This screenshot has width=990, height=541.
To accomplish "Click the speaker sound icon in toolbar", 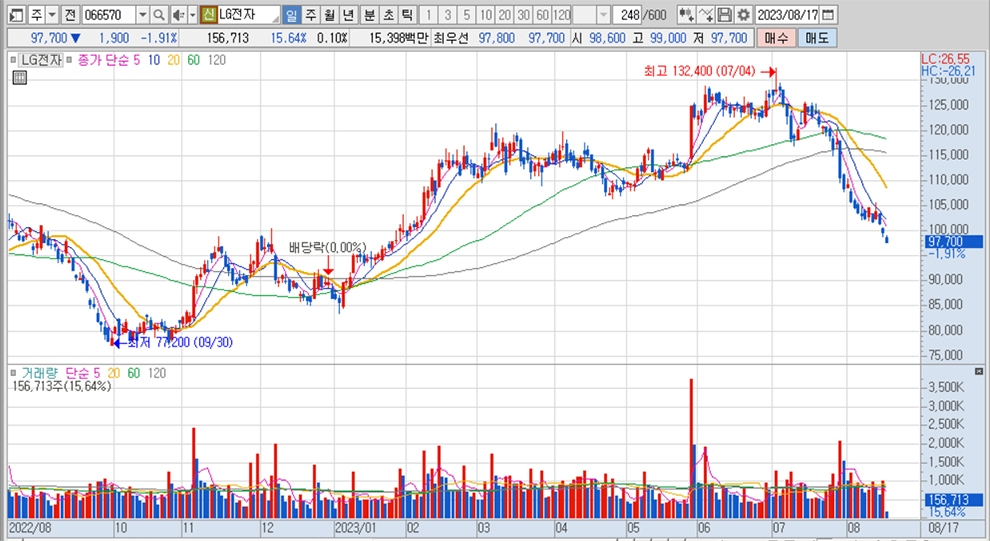I will tap(177, 15).
